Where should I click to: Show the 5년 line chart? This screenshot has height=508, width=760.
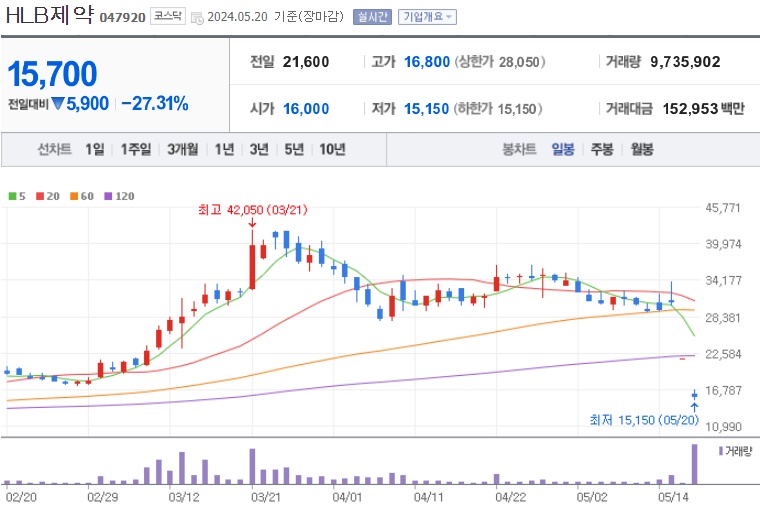294,149
